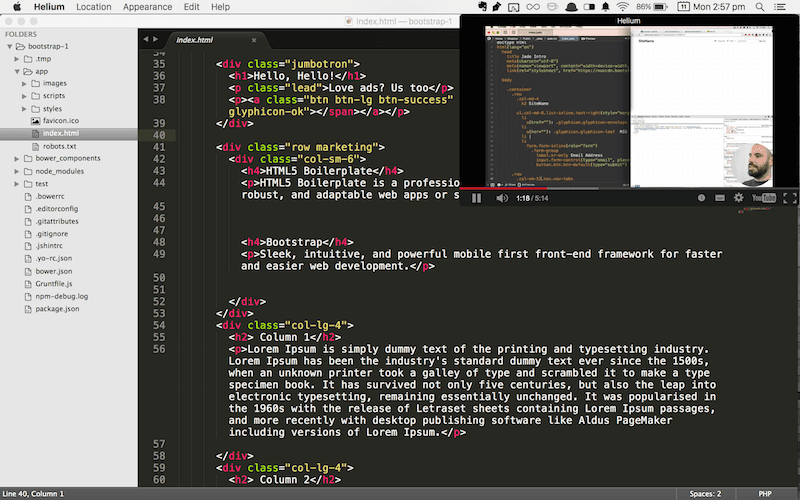Expand the test folder
Image resolution: width=800 pixels, height=500 pixels.
pyautogui.click(x=17, y=184)
